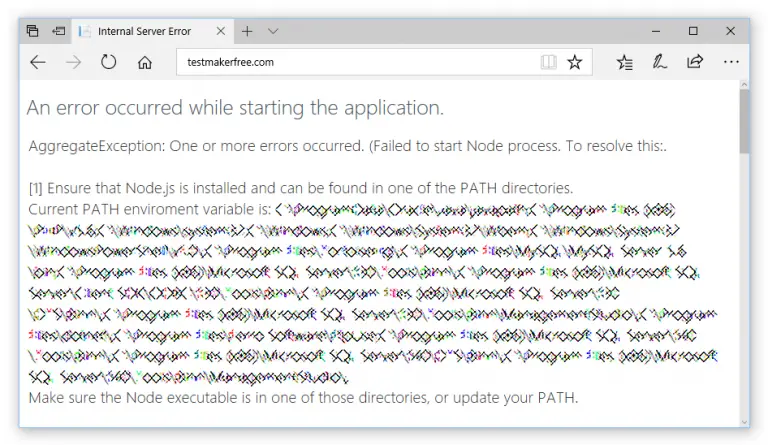This screenshot has height=445, width=768.
Task: Select the Internal Server Error tab
Action: [143, 31]
